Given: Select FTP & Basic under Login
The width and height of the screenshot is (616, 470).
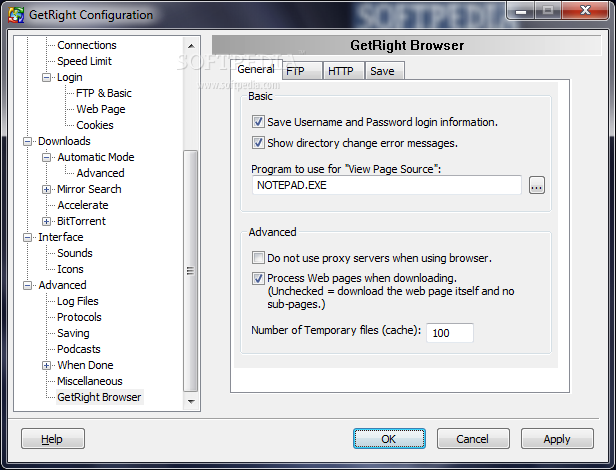Looking at the screenshot, I should click(104, 93).
